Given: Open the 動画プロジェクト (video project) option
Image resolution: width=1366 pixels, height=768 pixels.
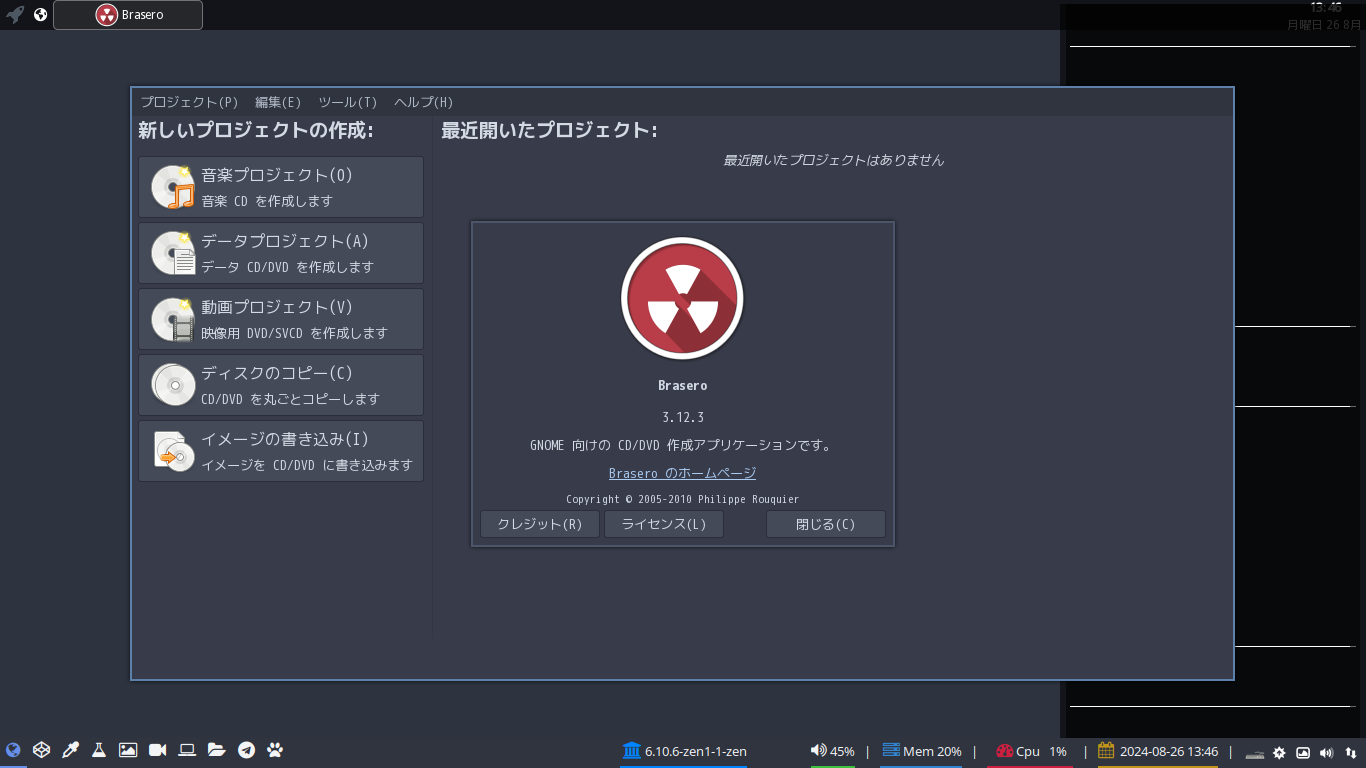Looking at the screenshot, I should tap(172, 318).
